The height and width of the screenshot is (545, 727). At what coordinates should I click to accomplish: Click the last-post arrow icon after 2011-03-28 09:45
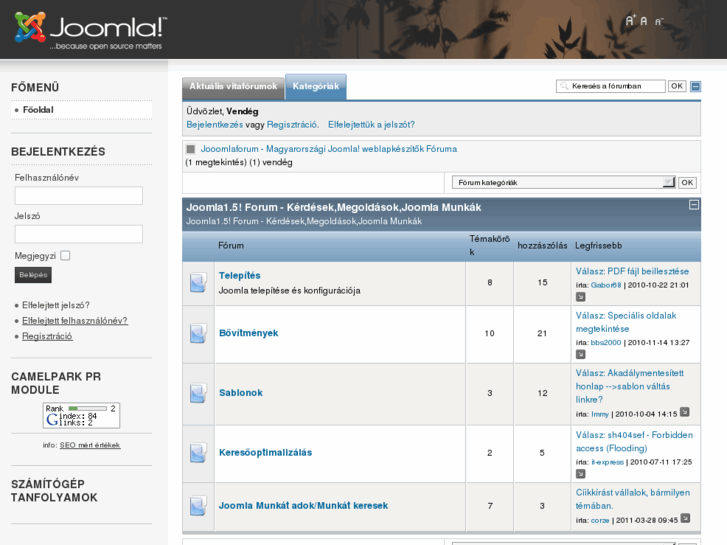(685, 518)
